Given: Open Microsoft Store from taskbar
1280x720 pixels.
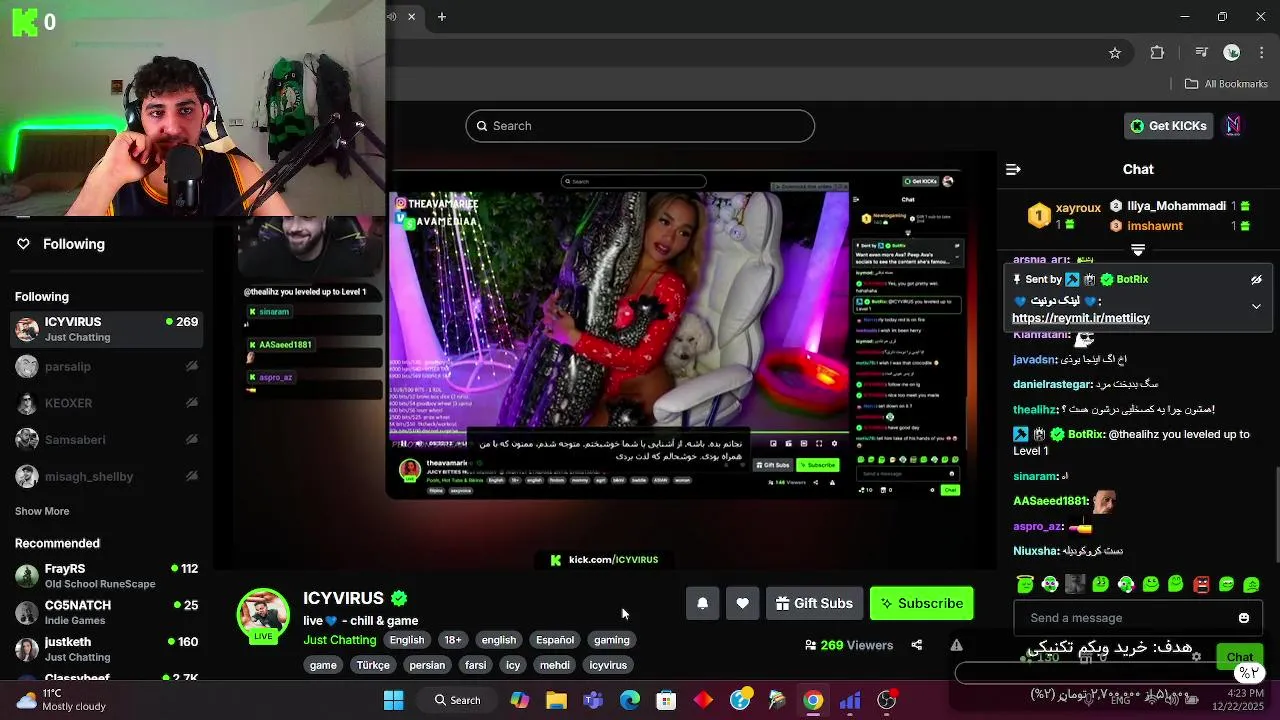Looking at the screenshot, I should (x=666, y=700).
